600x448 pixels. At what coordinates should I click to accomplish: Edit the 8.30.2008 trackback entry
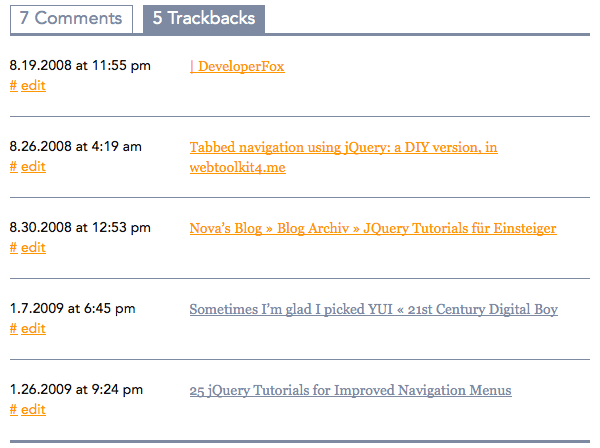click(x=33, y=248)
